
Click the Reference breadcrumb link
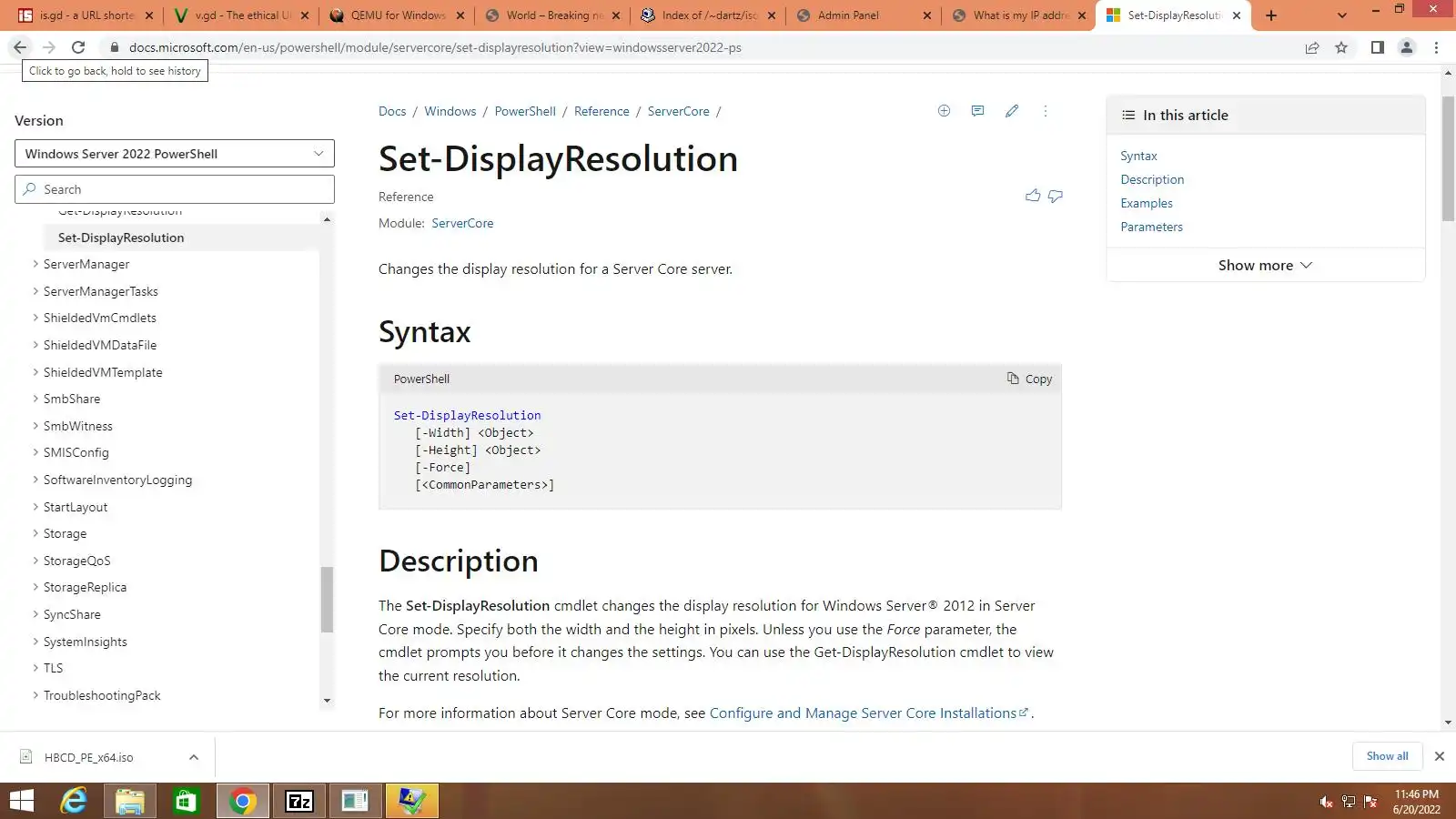coord(602,111)
